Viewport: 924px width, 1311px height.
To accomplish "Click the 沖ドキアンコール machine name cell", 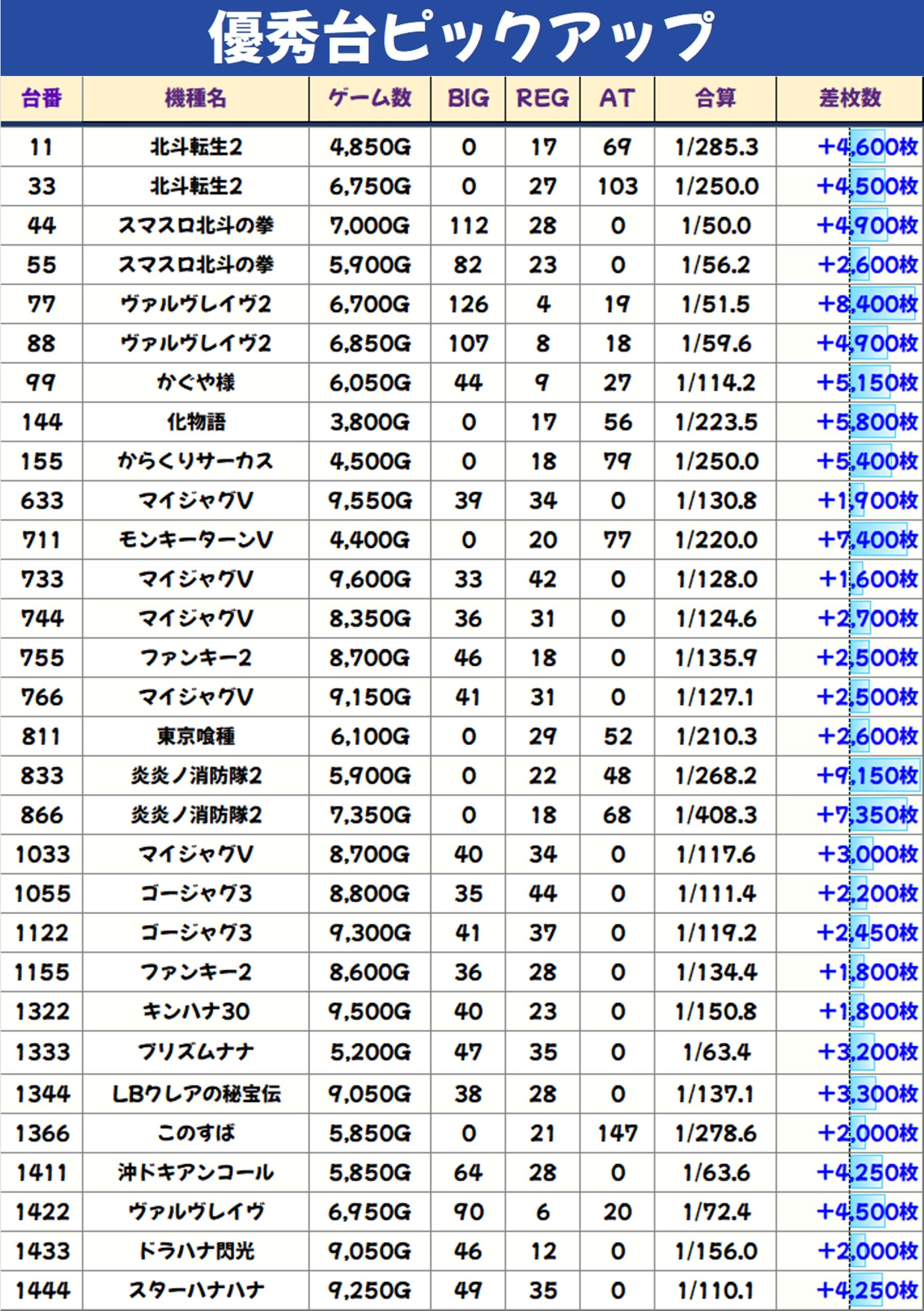I will pyautogui.click(x=196, y=1173).
